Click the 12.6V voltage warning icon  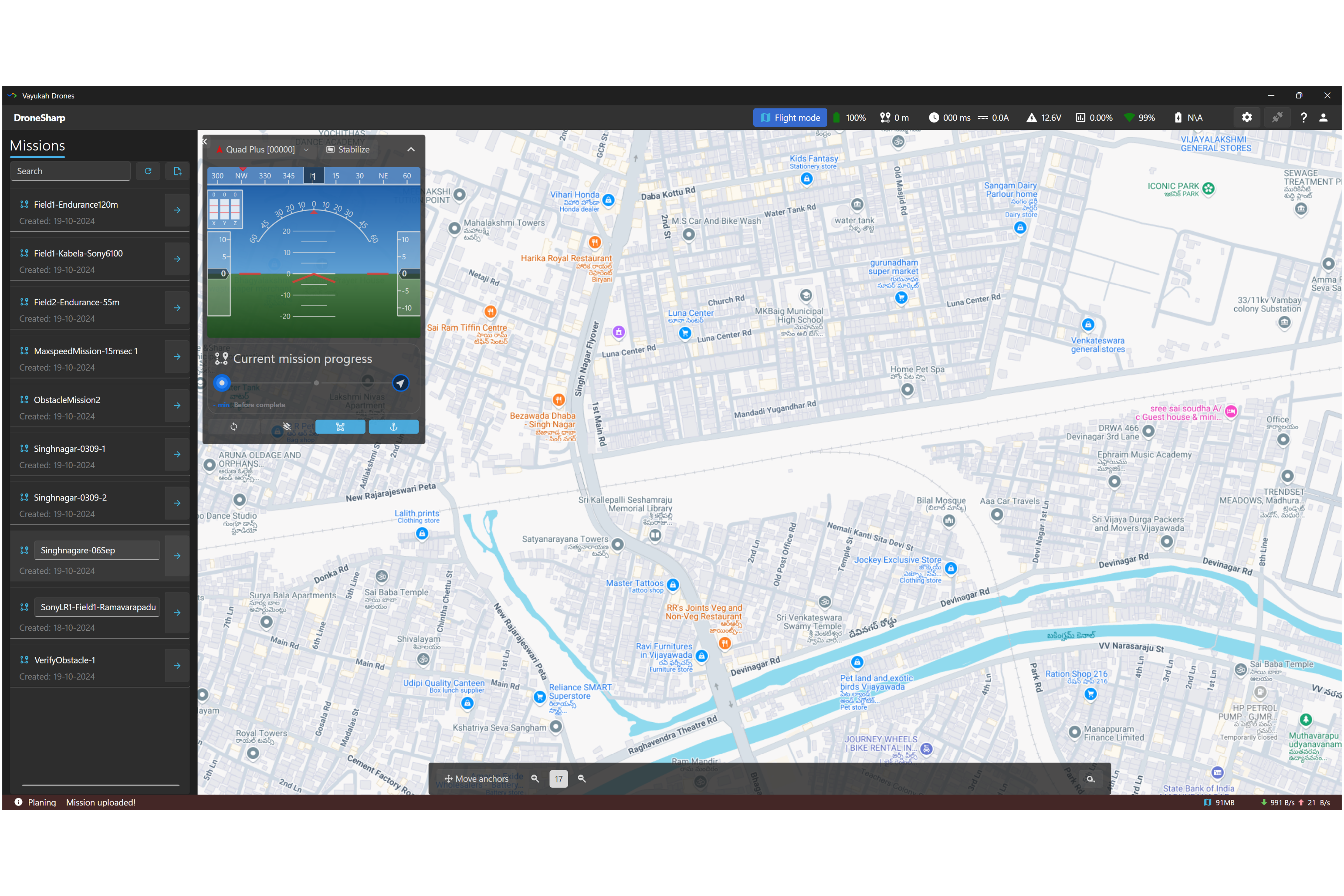[x=1031, y=118]
